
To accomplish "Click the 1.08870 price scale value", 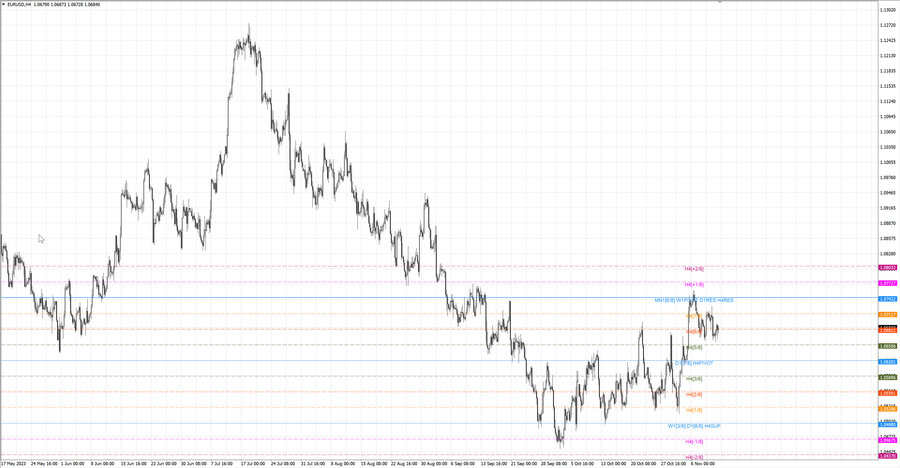I will coord(888,223).
